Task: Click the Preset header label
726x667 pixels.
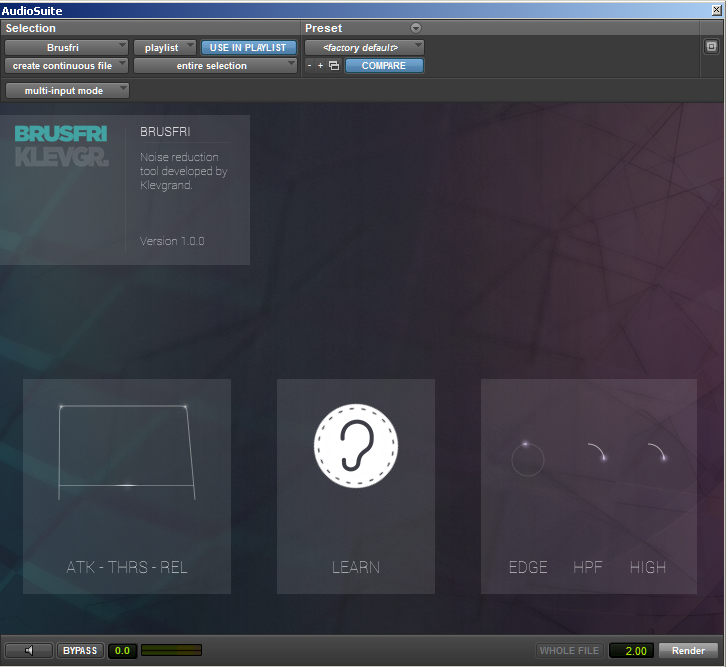Action: [x=323, y=28]
